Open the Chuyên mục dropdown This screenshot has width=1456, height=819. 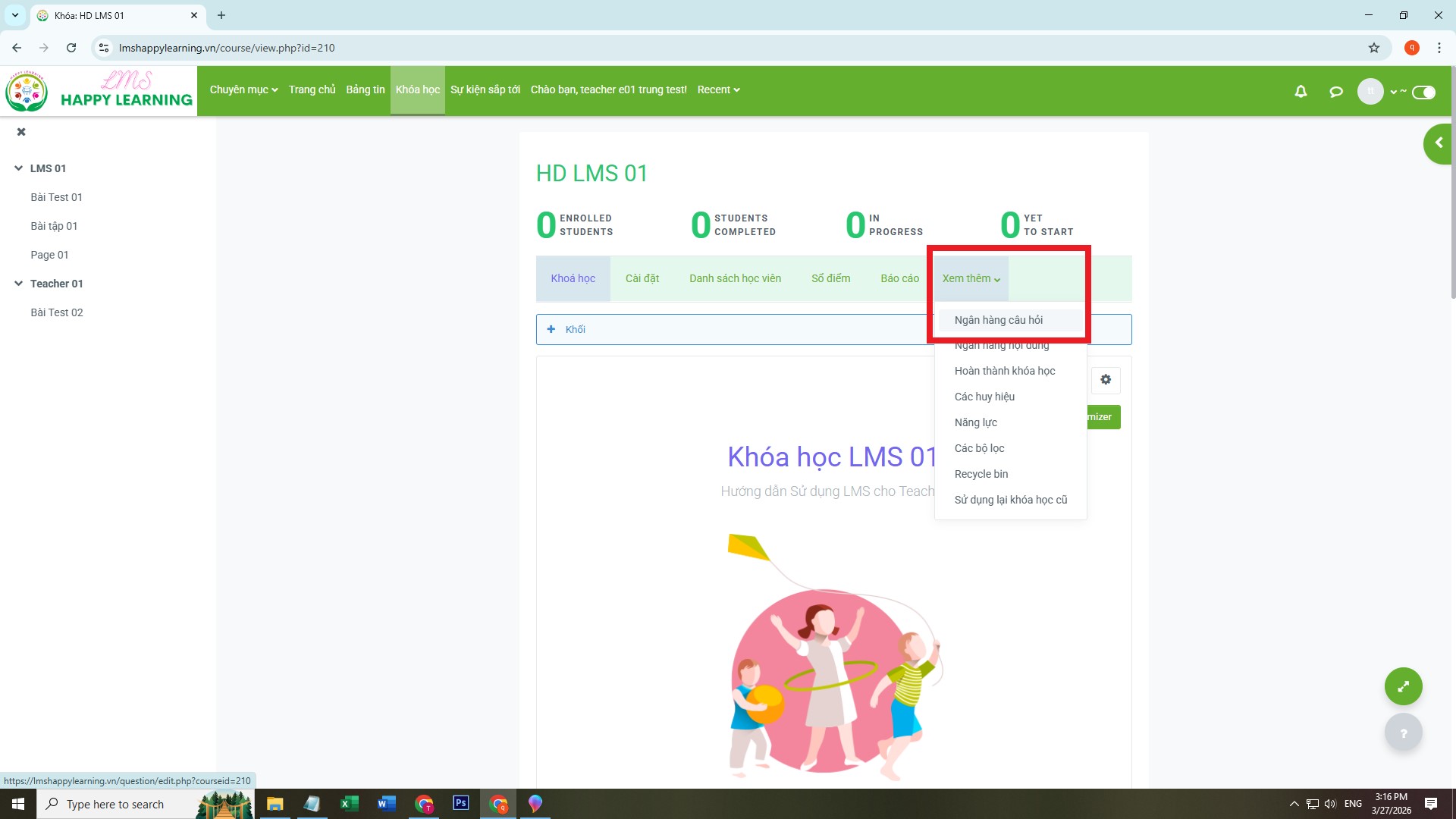click(x=243, y=89)
